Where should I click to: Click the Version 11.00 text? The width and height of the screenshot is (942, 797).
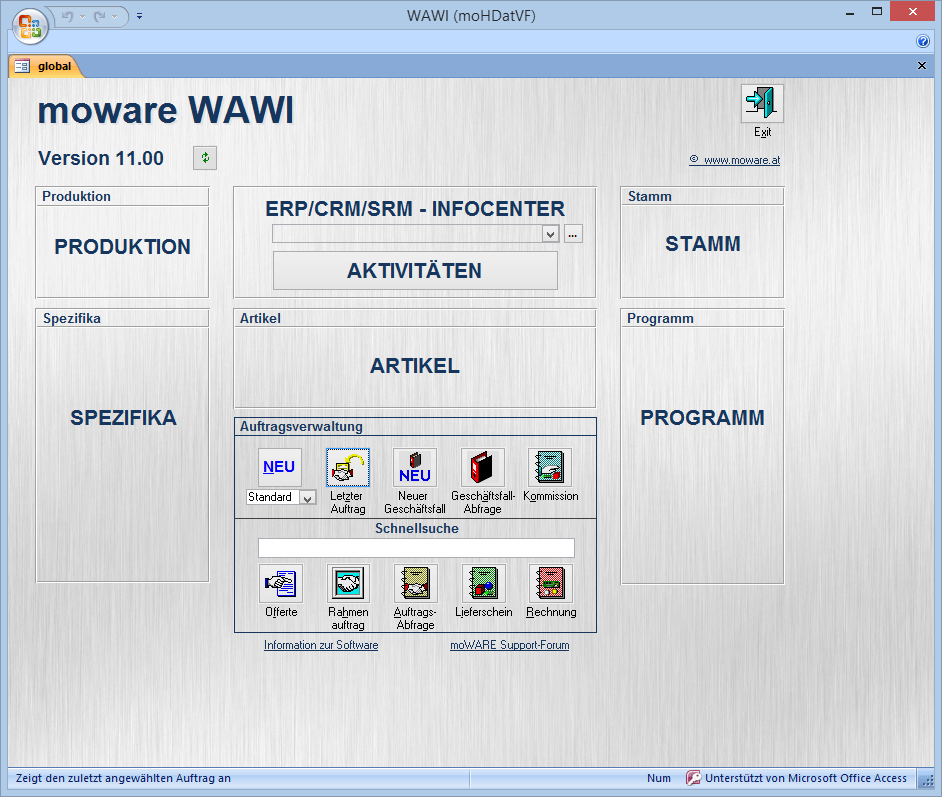(x=101, y=158)
